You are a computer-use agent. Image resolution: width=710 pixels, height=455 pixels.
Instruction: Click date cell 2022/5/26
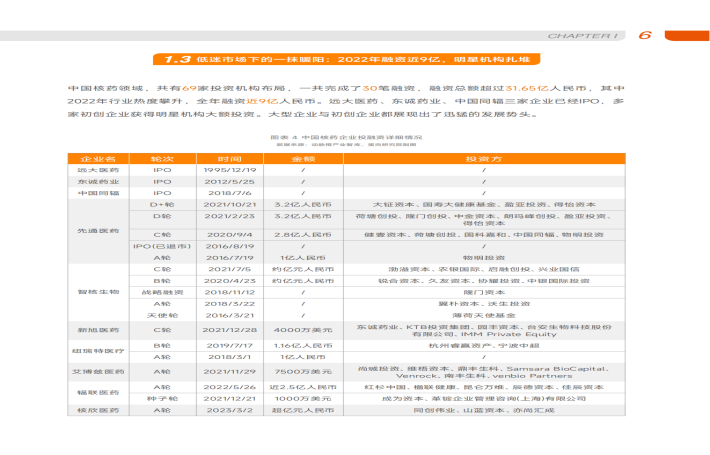click(x=230, y=387)
